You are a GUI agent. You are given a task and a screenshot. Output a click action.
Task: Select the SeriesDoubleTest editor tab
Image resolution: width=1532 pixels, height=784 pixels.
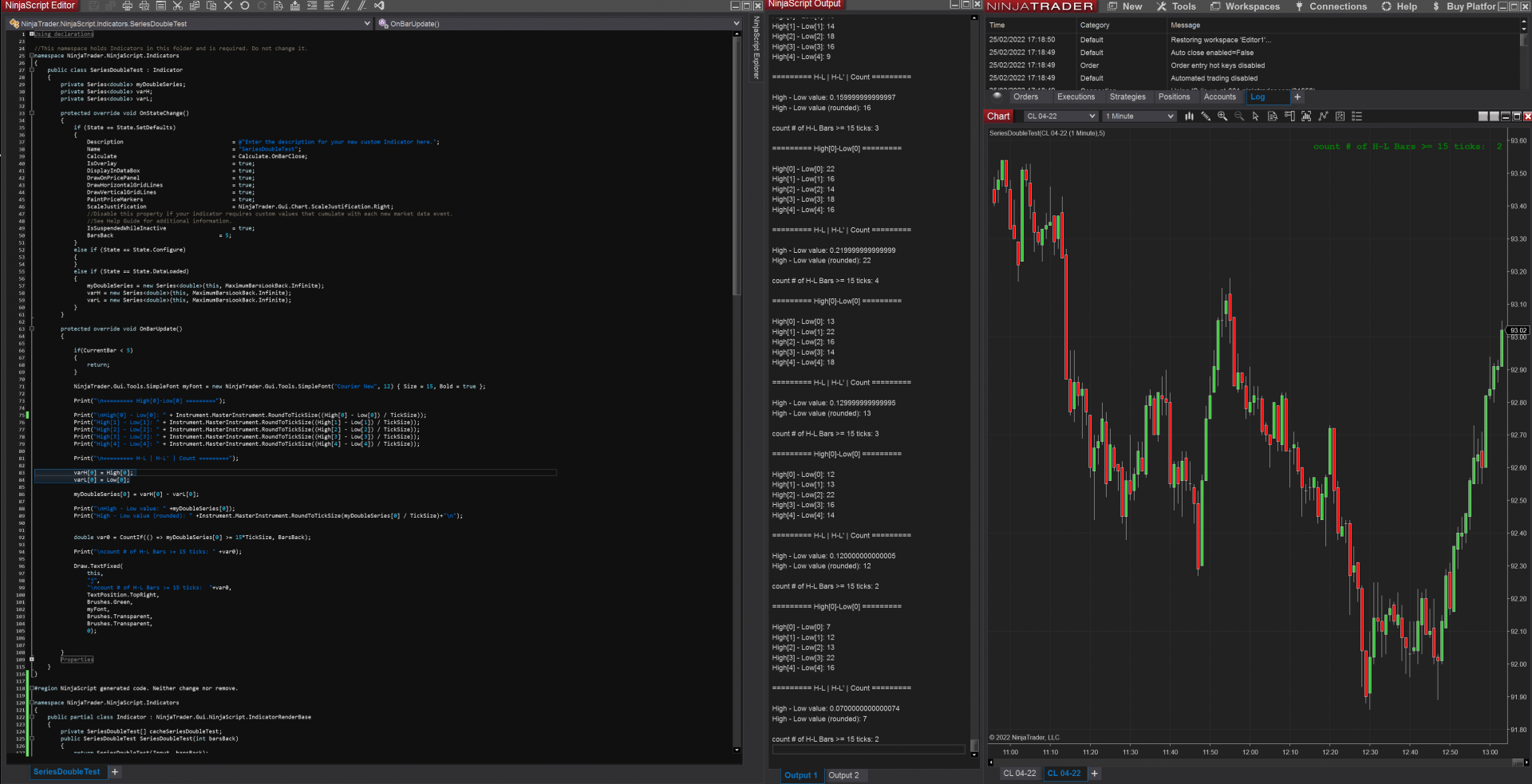point(67,772)
